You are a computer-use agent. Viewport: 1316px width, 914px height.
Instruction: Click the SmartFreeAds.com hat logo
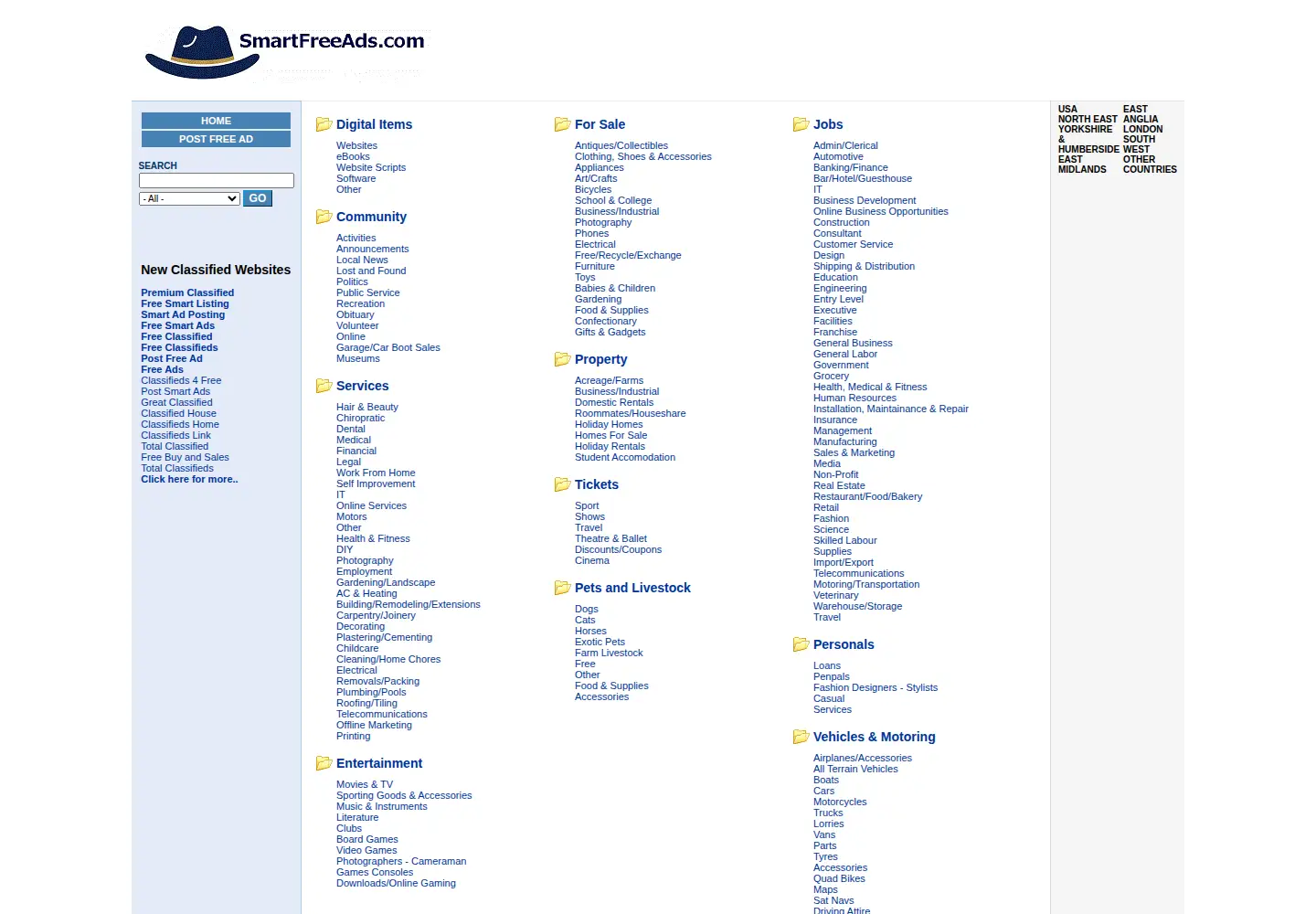click(x=285, y=51)
